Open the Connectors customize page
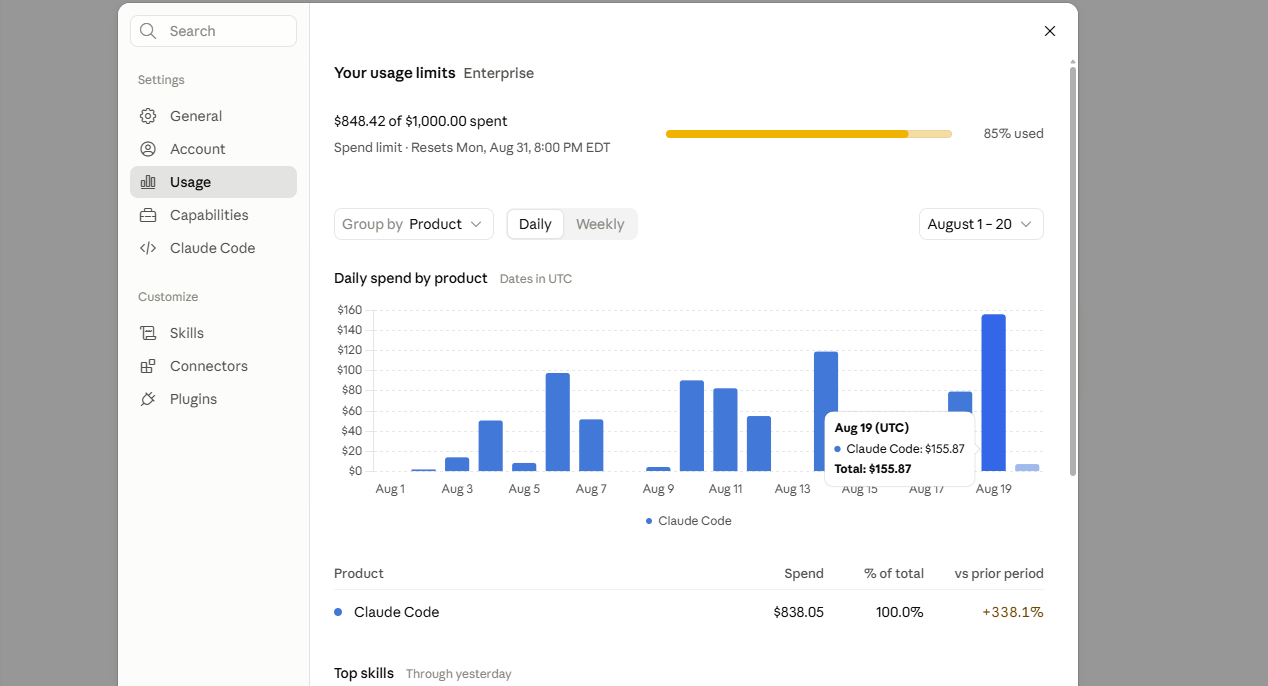The height and width of the screenshot is (686, 1268). coord(213,366)
